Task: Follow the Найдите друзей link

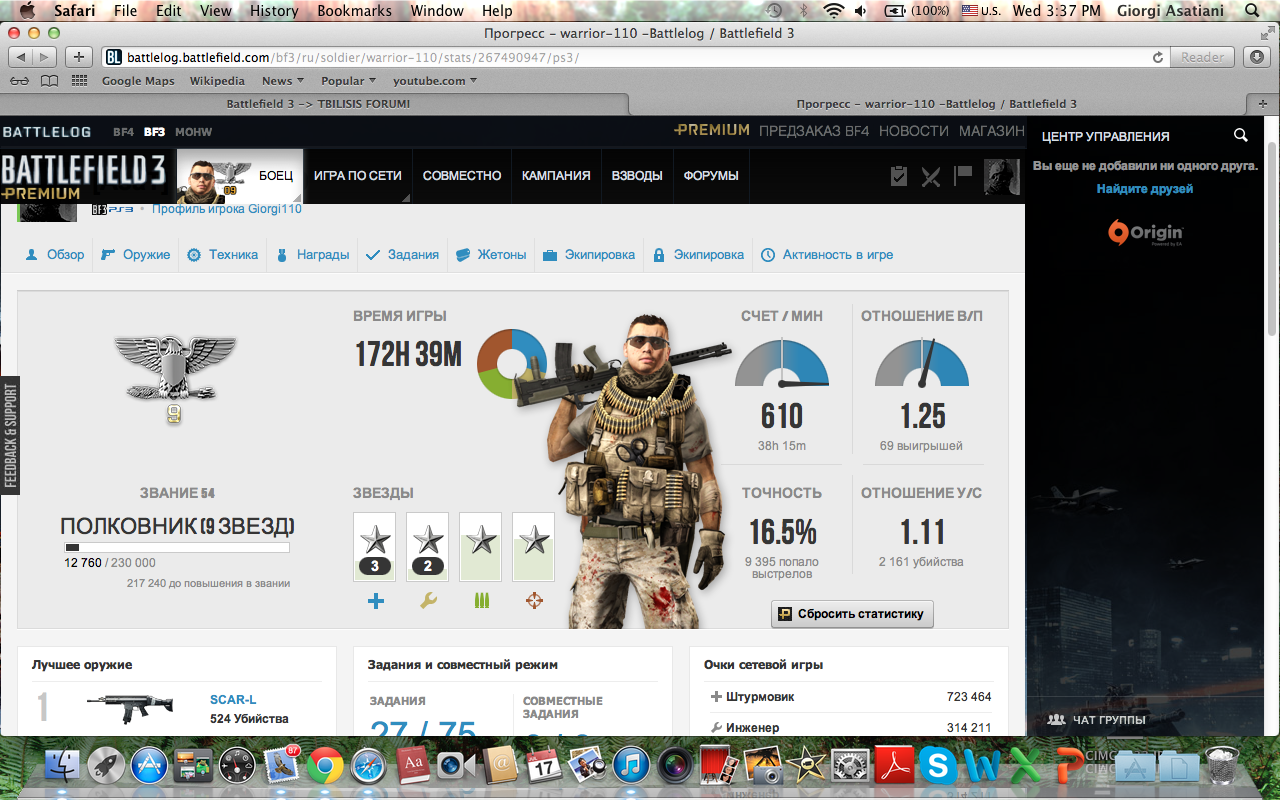Action: [1145, 189]
